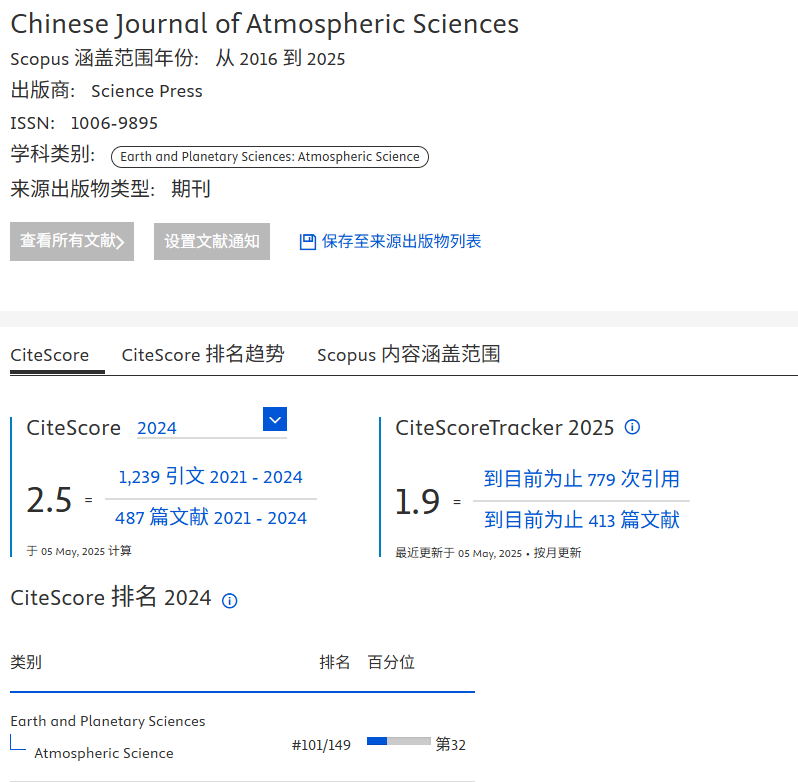Click the Earth and Planetary Sciences subject tag

click(269, 157)
